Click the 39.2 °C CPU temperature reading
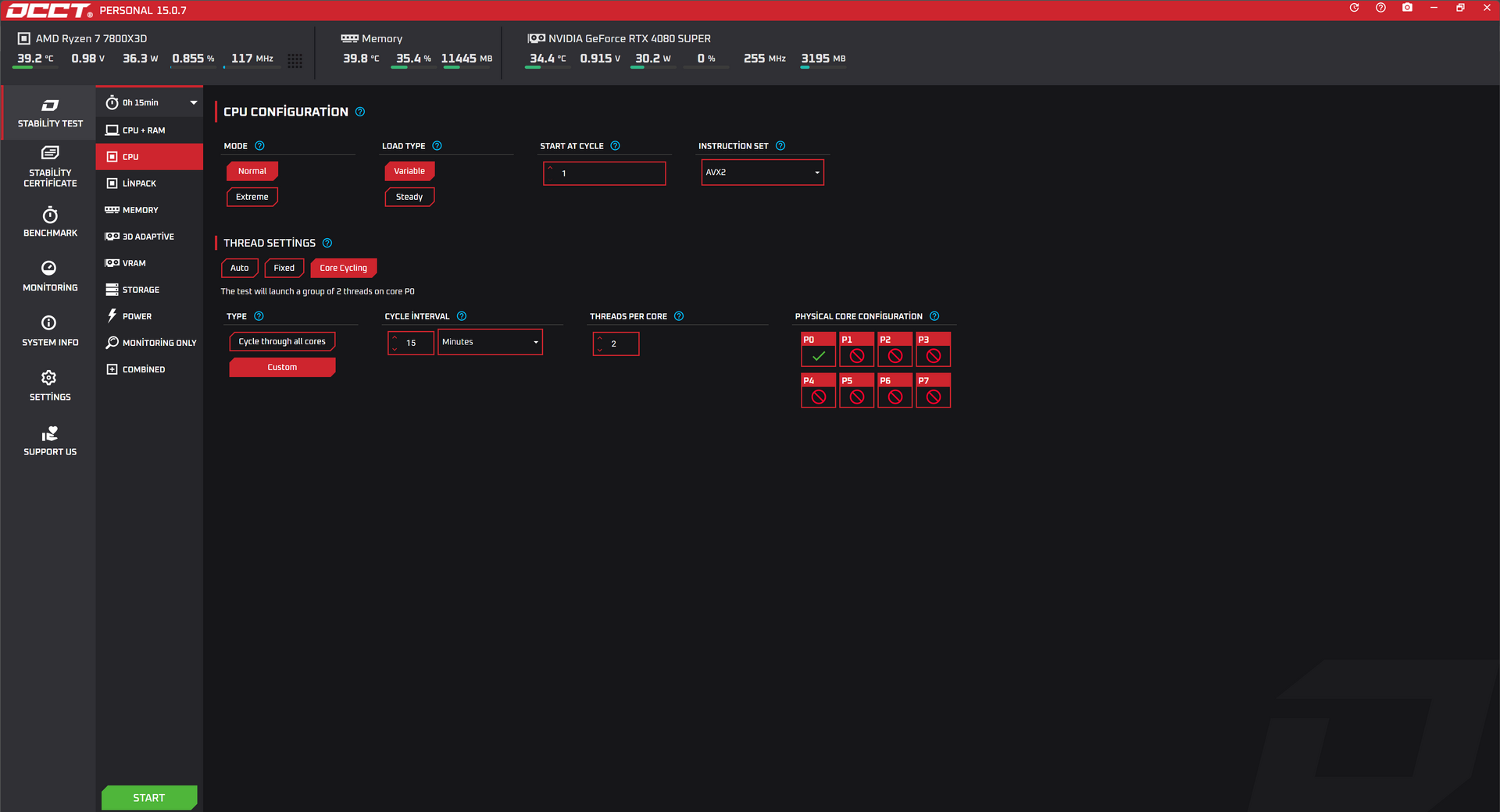Screen dimensions: 1500x812 [35, 59]
